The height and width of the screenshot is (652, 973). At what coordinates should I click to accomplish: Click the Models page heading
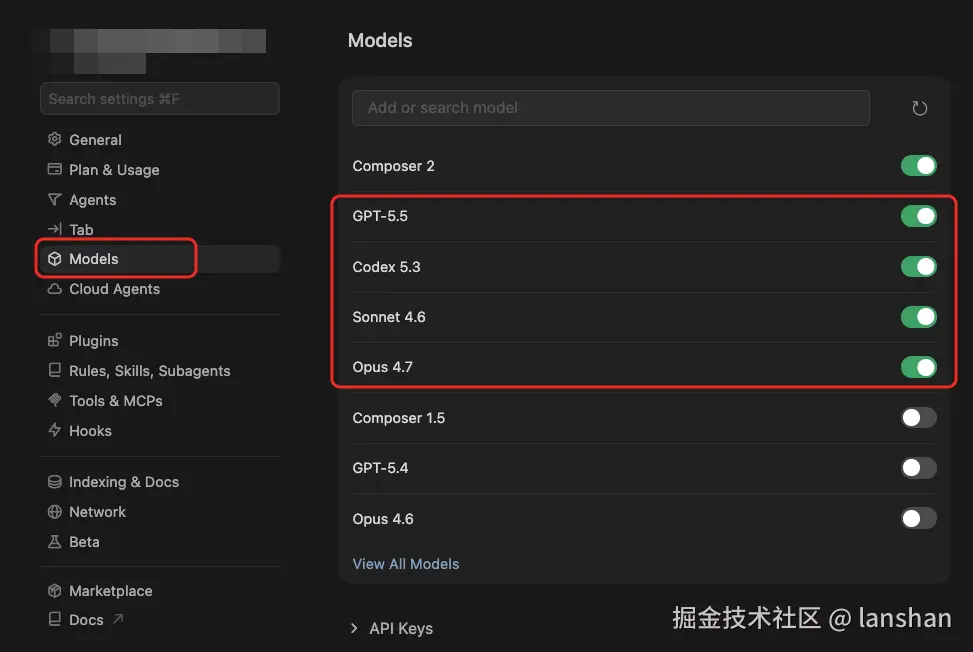tap(380, 40)
